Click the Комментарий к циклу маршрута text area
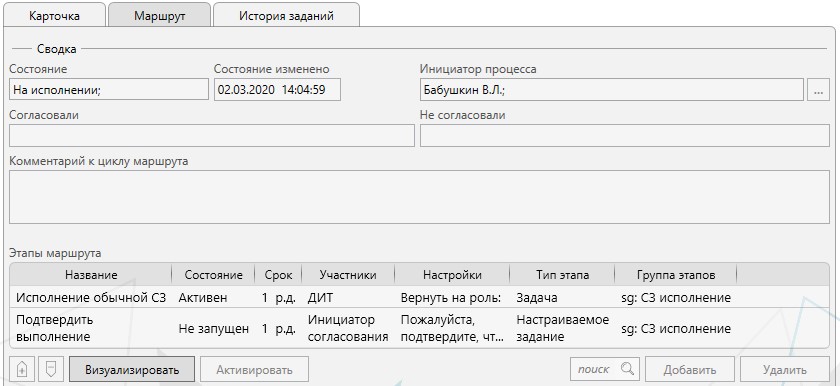Image resolution: width=840 pixels, height=386 pixels. [x=419, y=196]
